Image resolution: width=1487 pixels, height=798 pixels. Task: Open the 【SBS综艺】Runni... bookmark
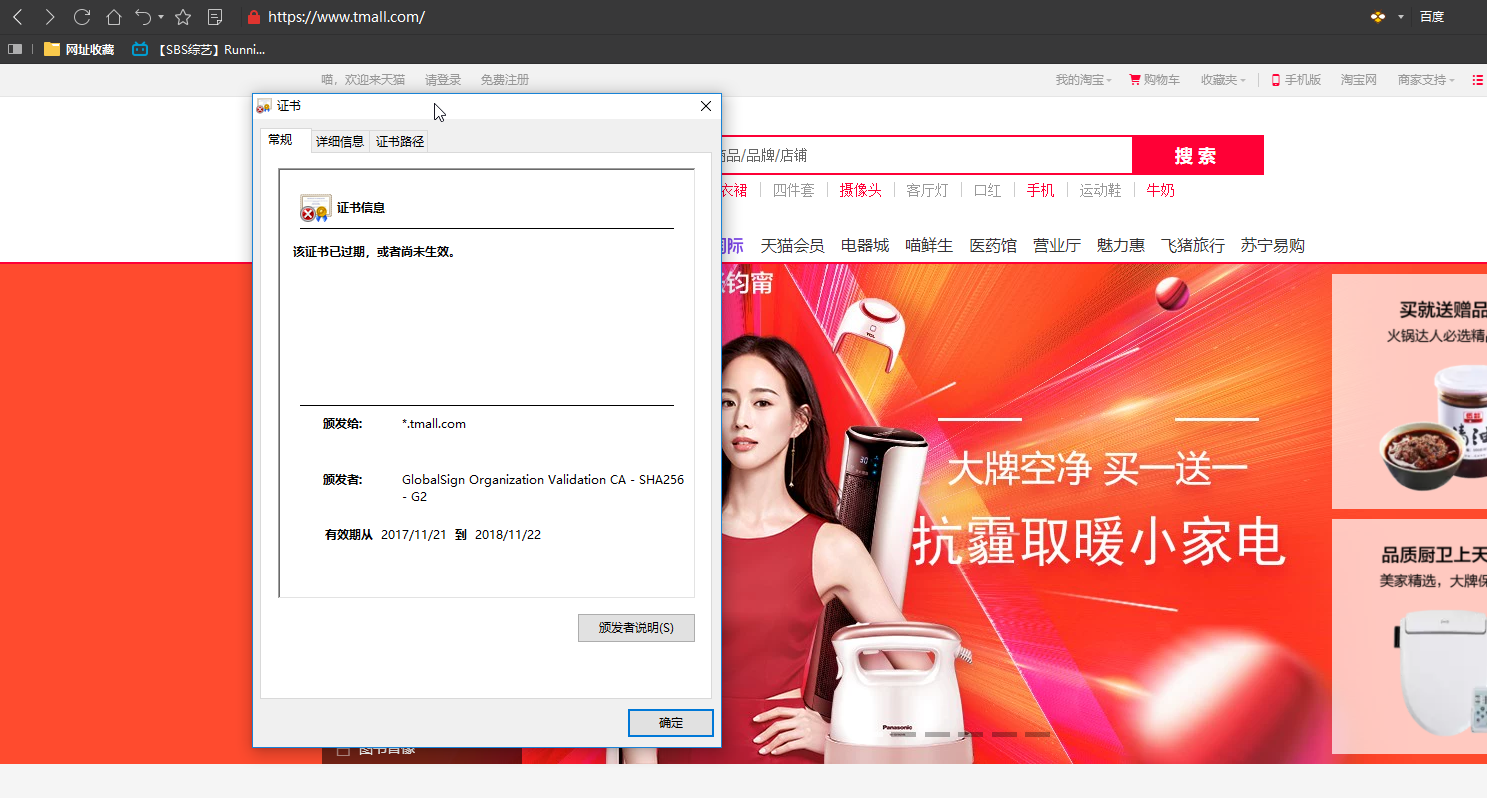click(x=198, y=49)
